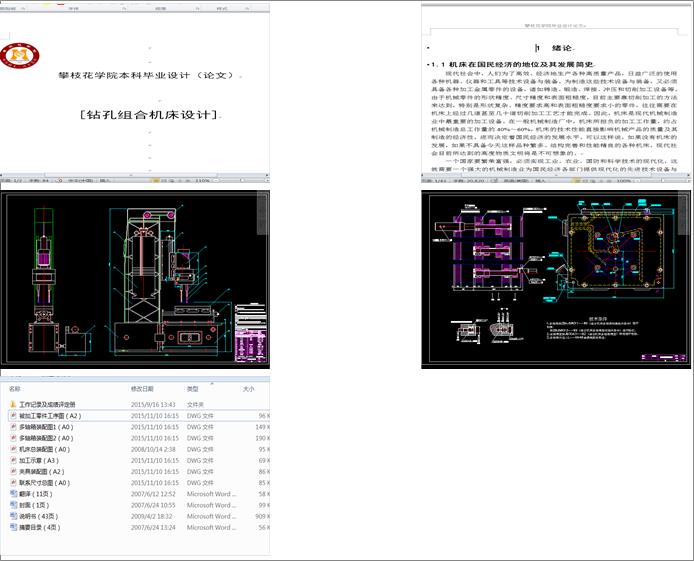Sort files by 大小 column header
This screenshot has width=694, height=561.
coord(248,389)
